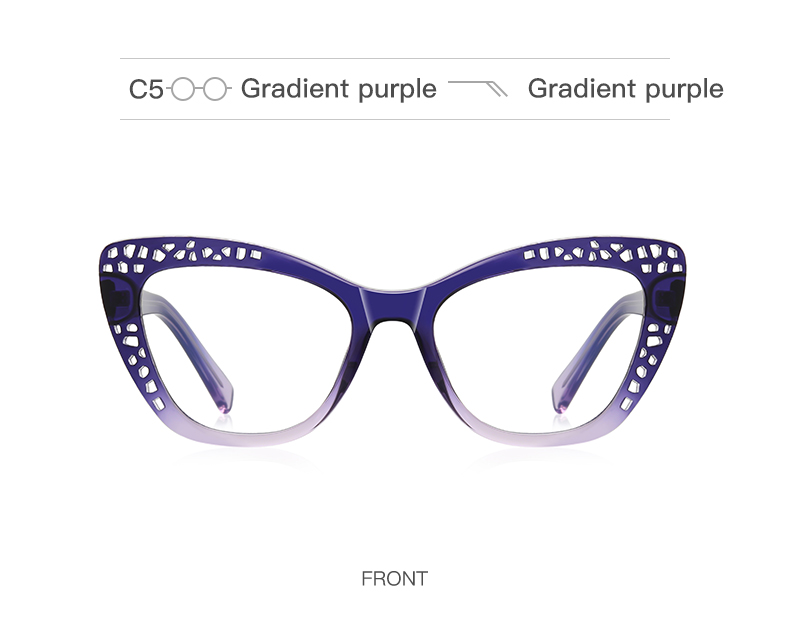This screenshot has height=628, width=790.
Task: Click the FRONT view label
Action: (x=394, y=579)
